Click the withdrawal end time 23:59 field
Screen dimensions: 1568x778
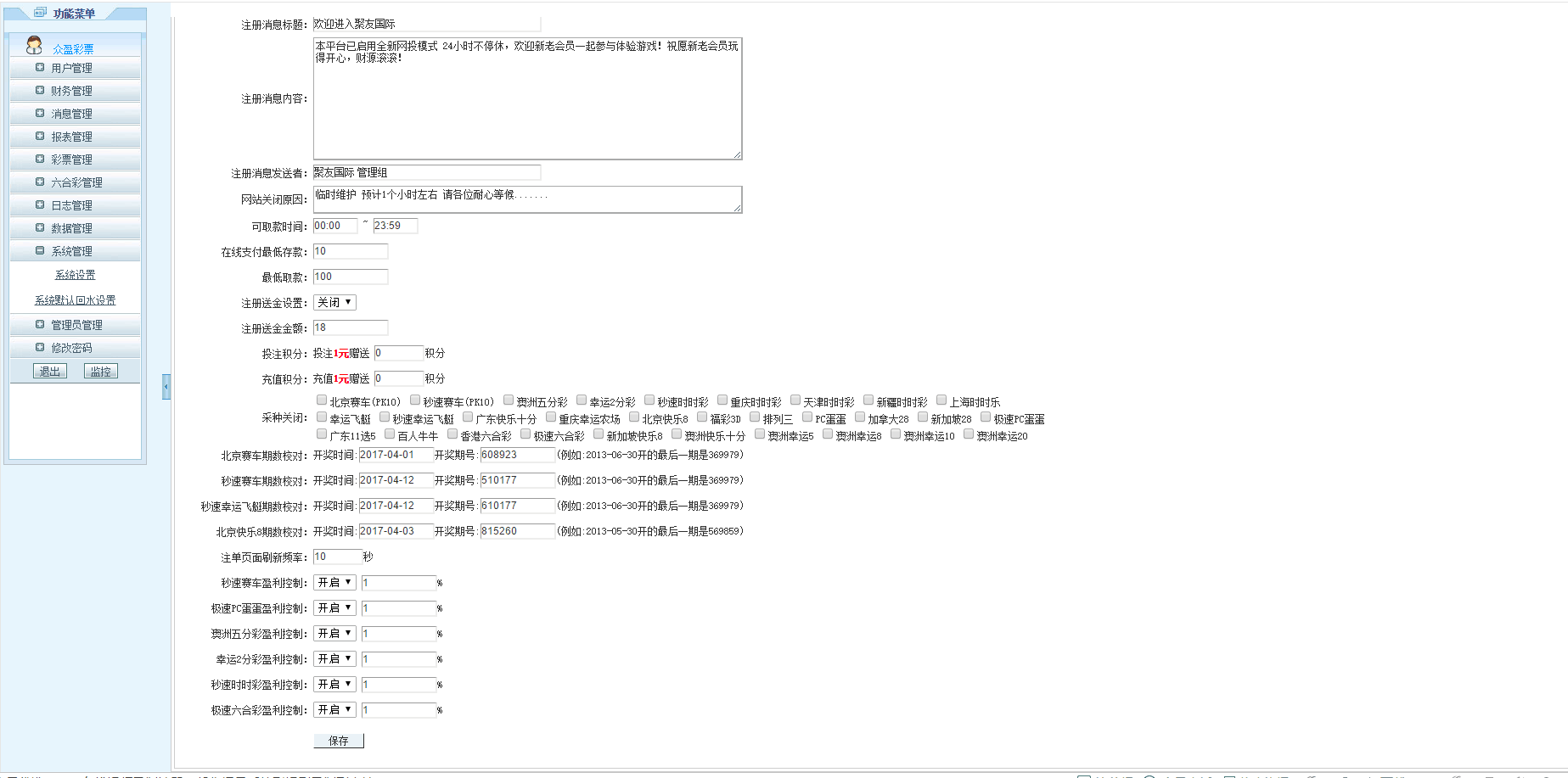(396, 226)
